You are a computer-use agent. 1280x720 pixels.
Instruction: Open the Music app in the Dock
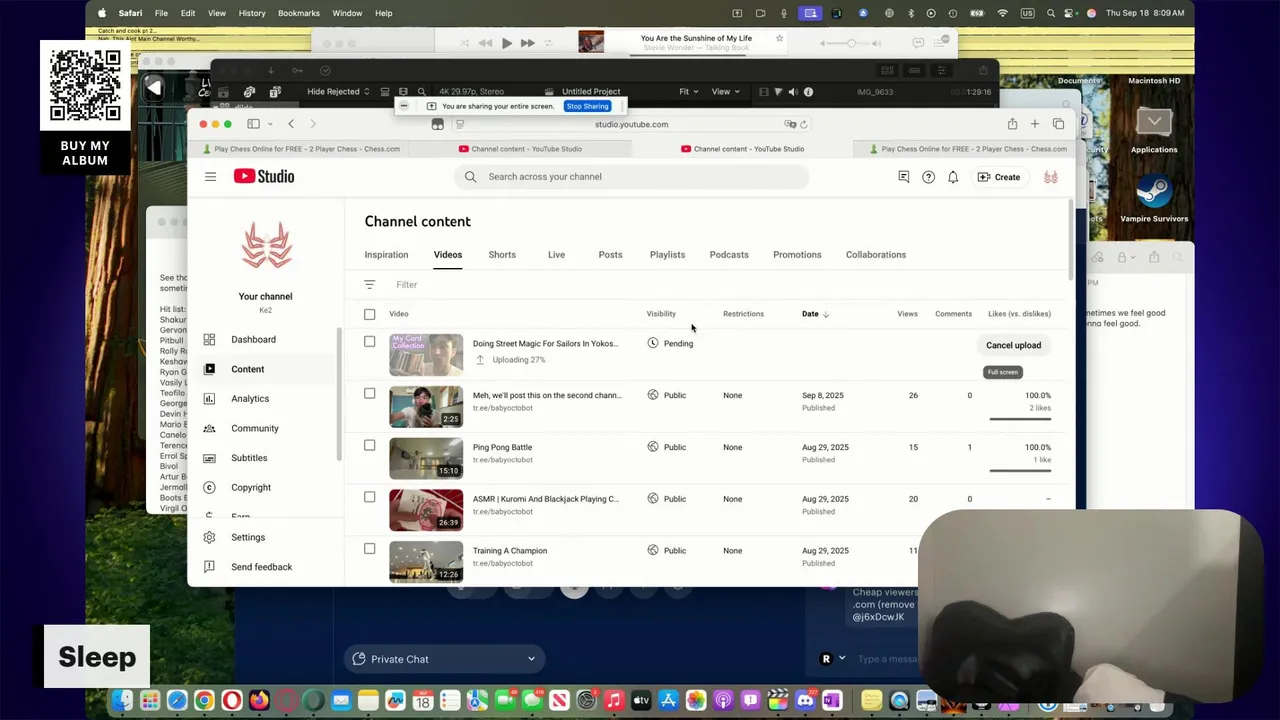point(614,701)
